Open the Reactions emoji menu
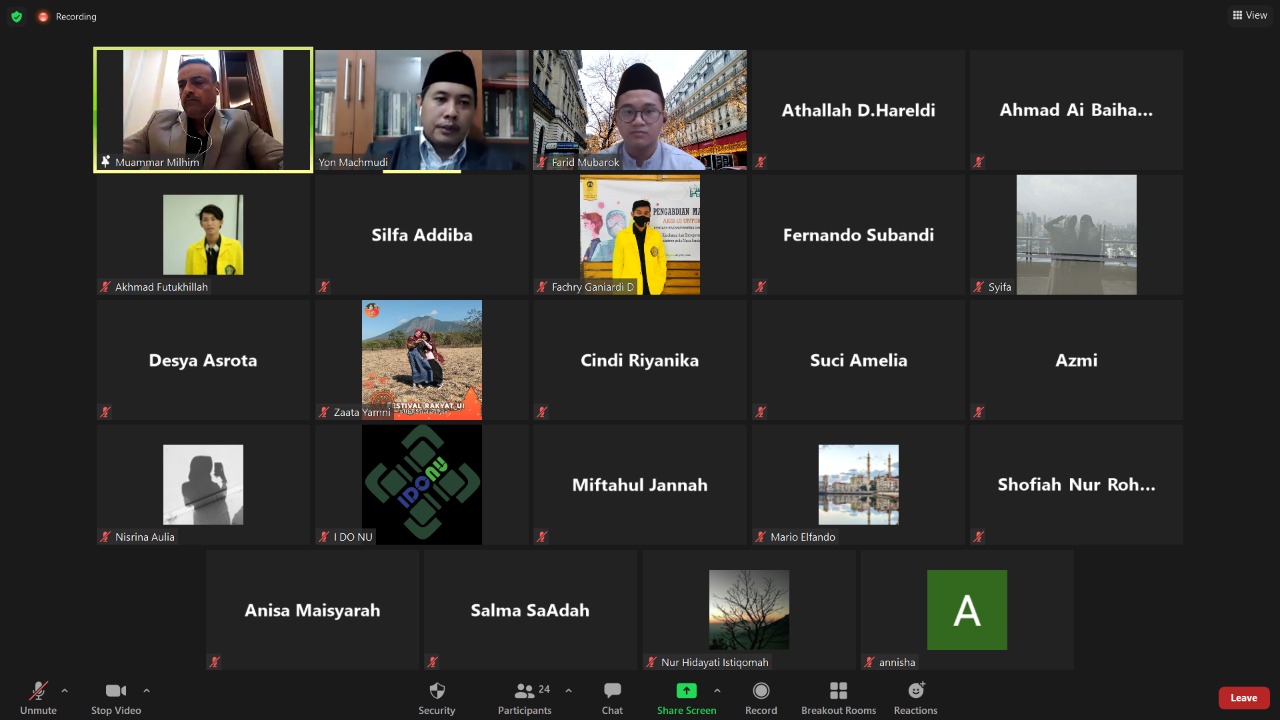The height and width of the screenshot is (720, 1280). click(x=915, y=692)
